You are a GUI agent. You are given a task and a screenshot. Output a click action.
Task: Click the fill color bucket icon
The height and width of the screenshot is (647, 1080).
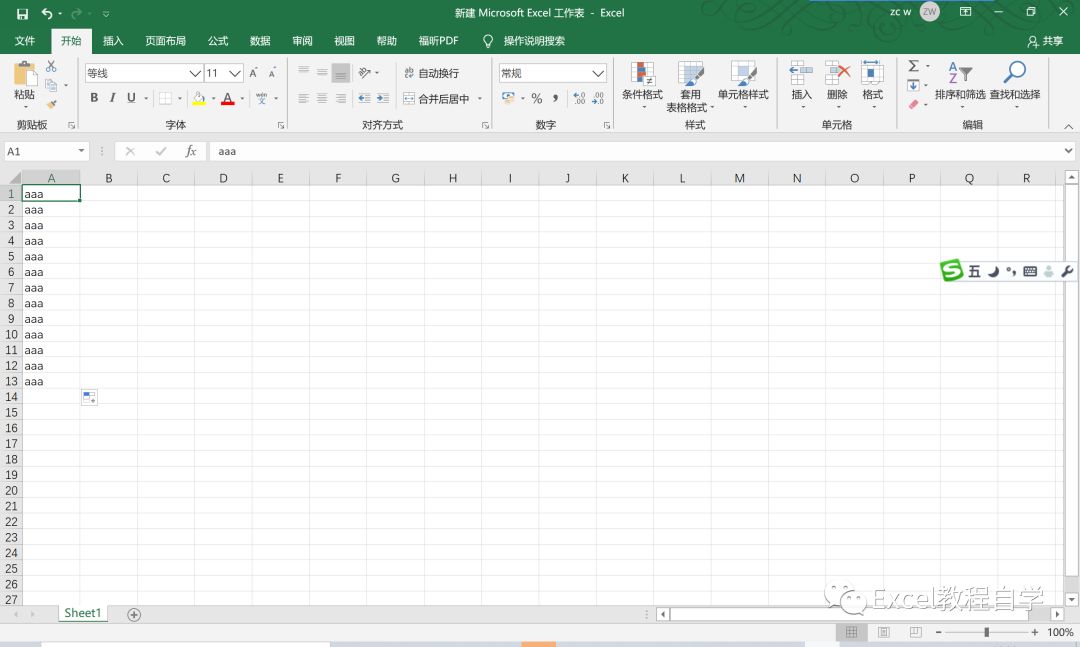tap(198, 98)
